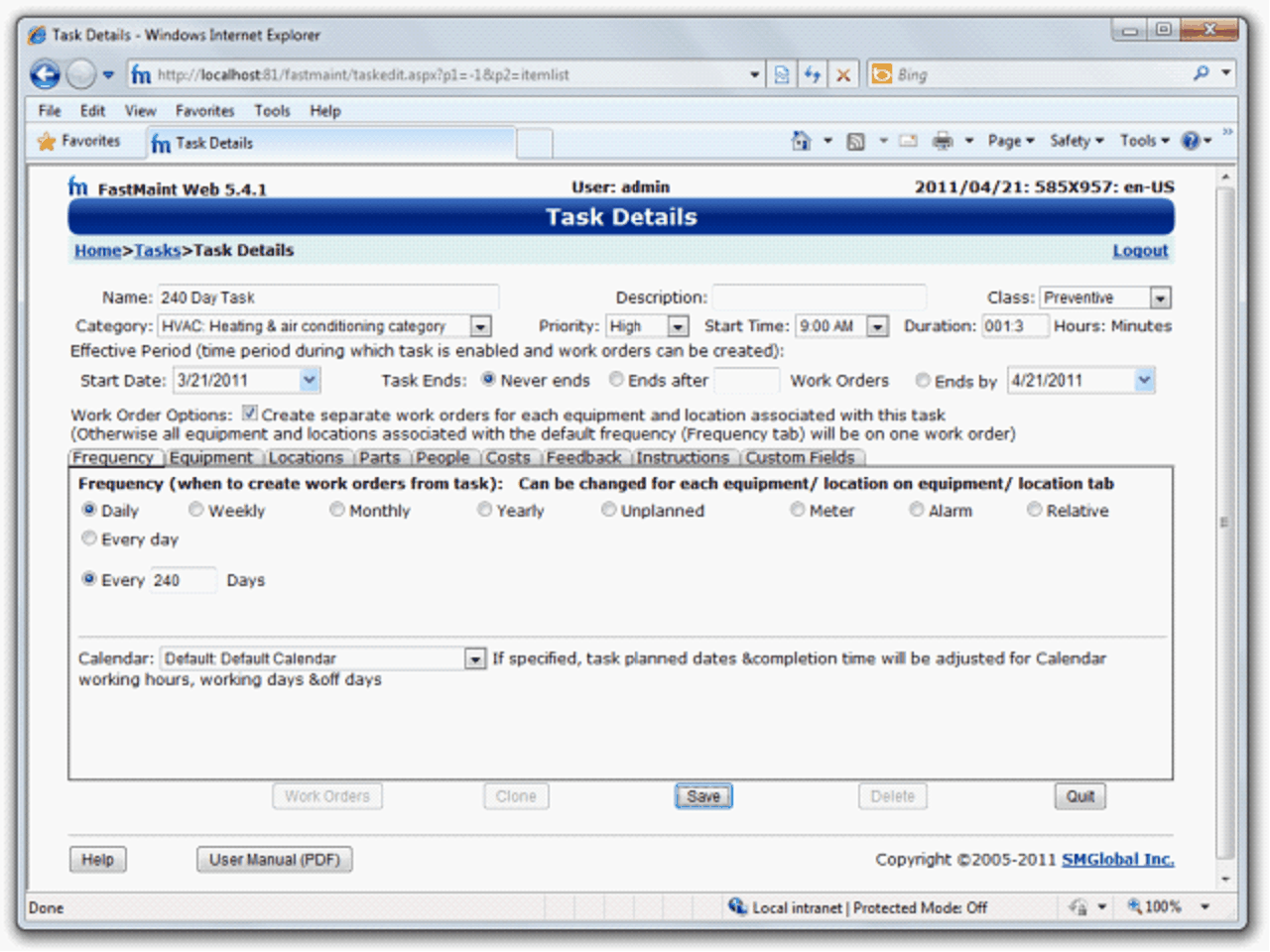Switch to the Custom Fields tab
Screen dimensions: 1270x952
pyautogui.click(x=801, y=457)
